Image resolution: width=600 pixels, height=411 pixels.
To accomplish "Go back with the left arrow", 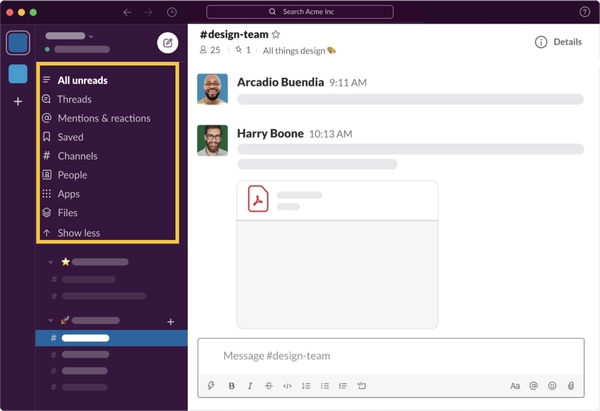I will (x=127, y=12).
